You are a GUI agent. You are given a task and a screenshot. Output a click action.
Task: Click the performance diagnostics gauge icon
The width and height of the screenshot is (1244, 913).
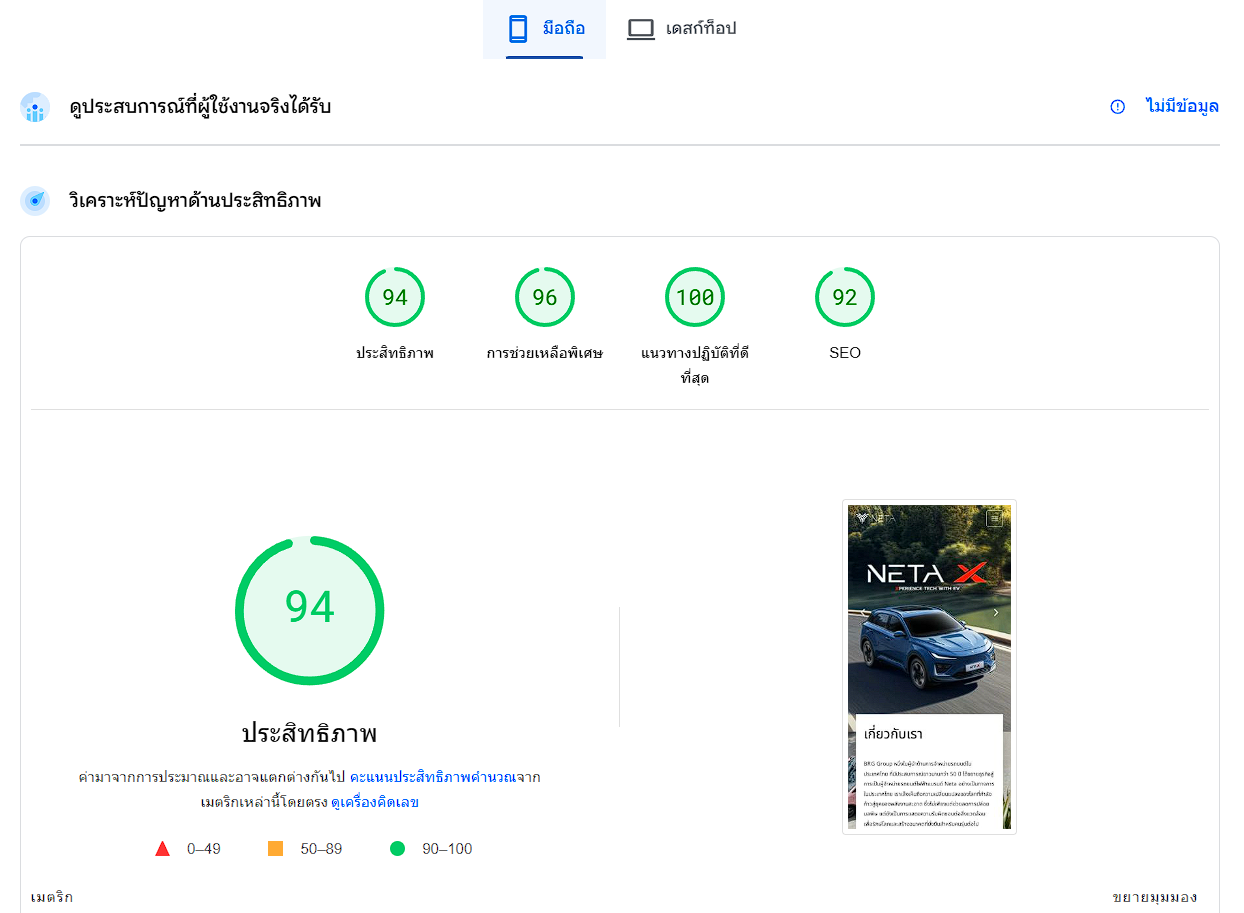pos(35,201)
